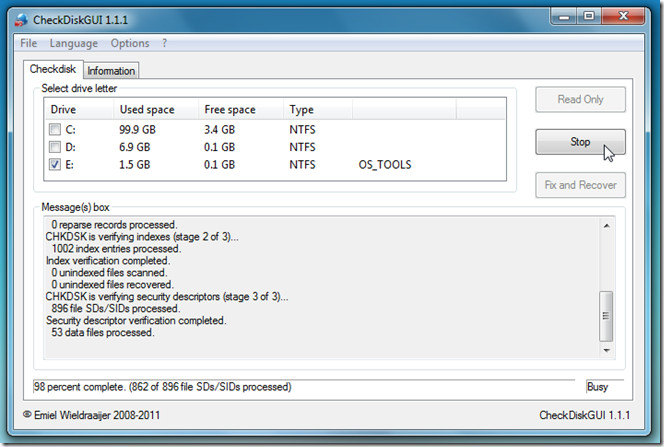Click 'Security descriptor verification completed.' line
The image size is (664, 447).
pyautogui.click(x=136, y=320)
